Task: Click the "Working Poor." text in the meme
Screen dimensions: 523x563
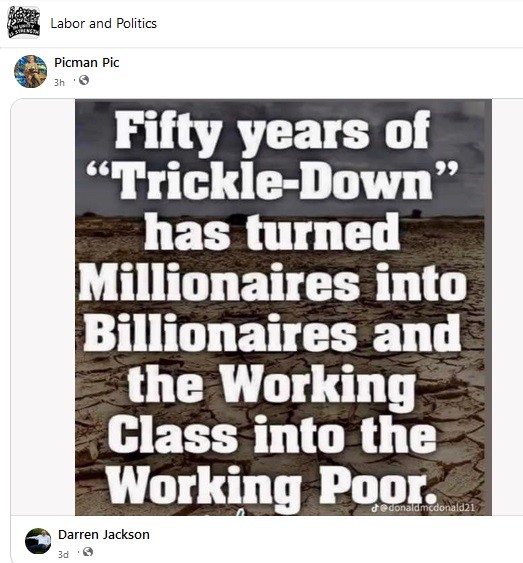Action: 272,487
